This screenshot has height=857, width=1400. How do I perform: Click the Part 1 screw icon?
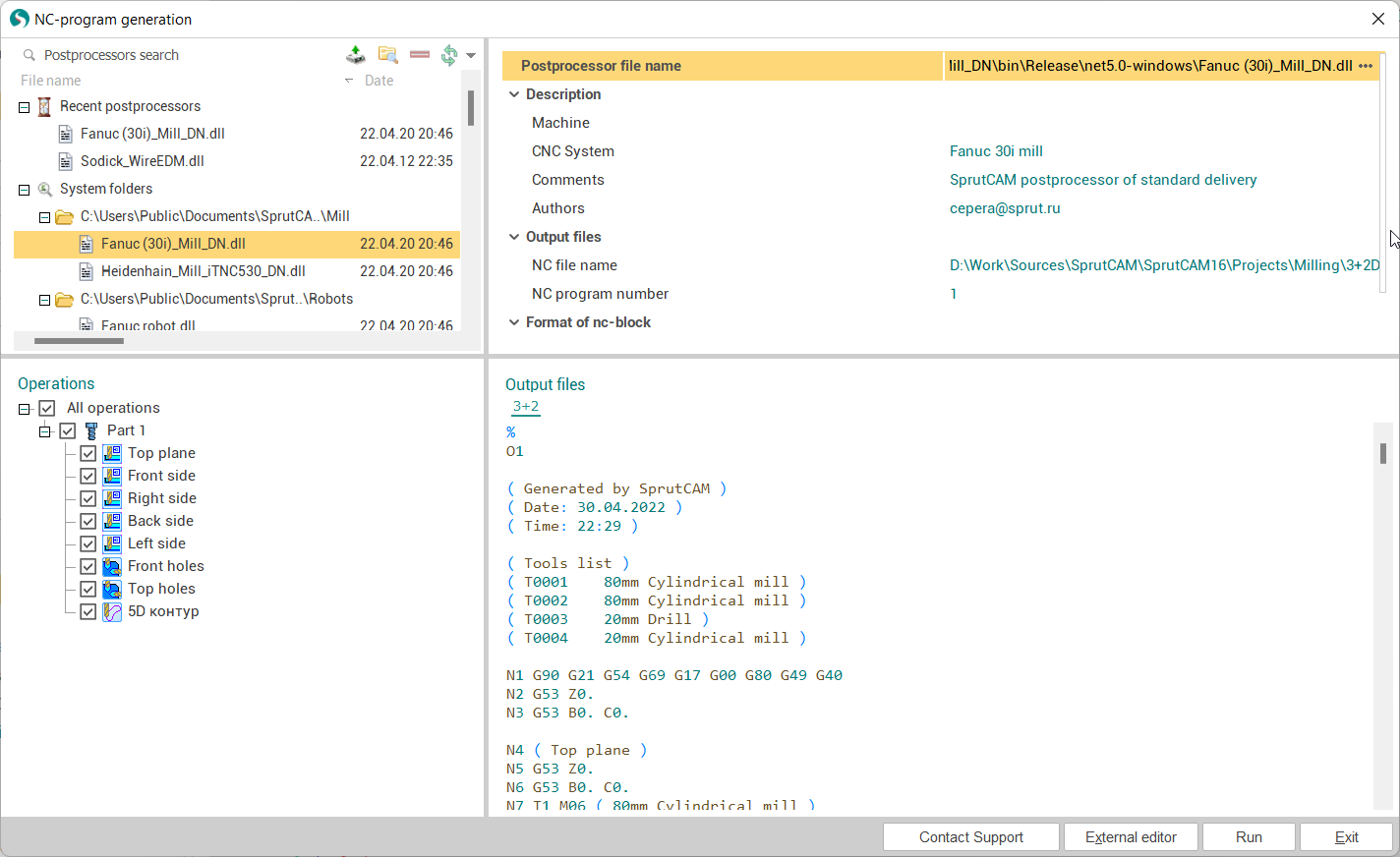pos(91,430)
